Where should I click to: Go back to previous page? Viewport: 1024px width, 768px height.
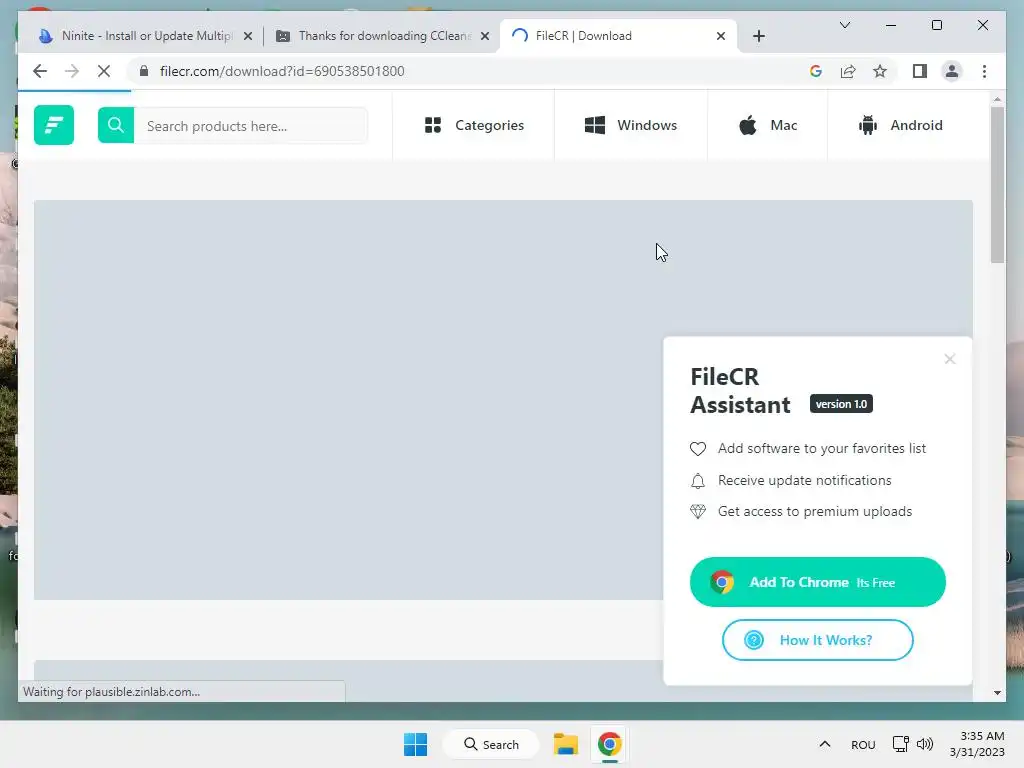pos(40,71)
